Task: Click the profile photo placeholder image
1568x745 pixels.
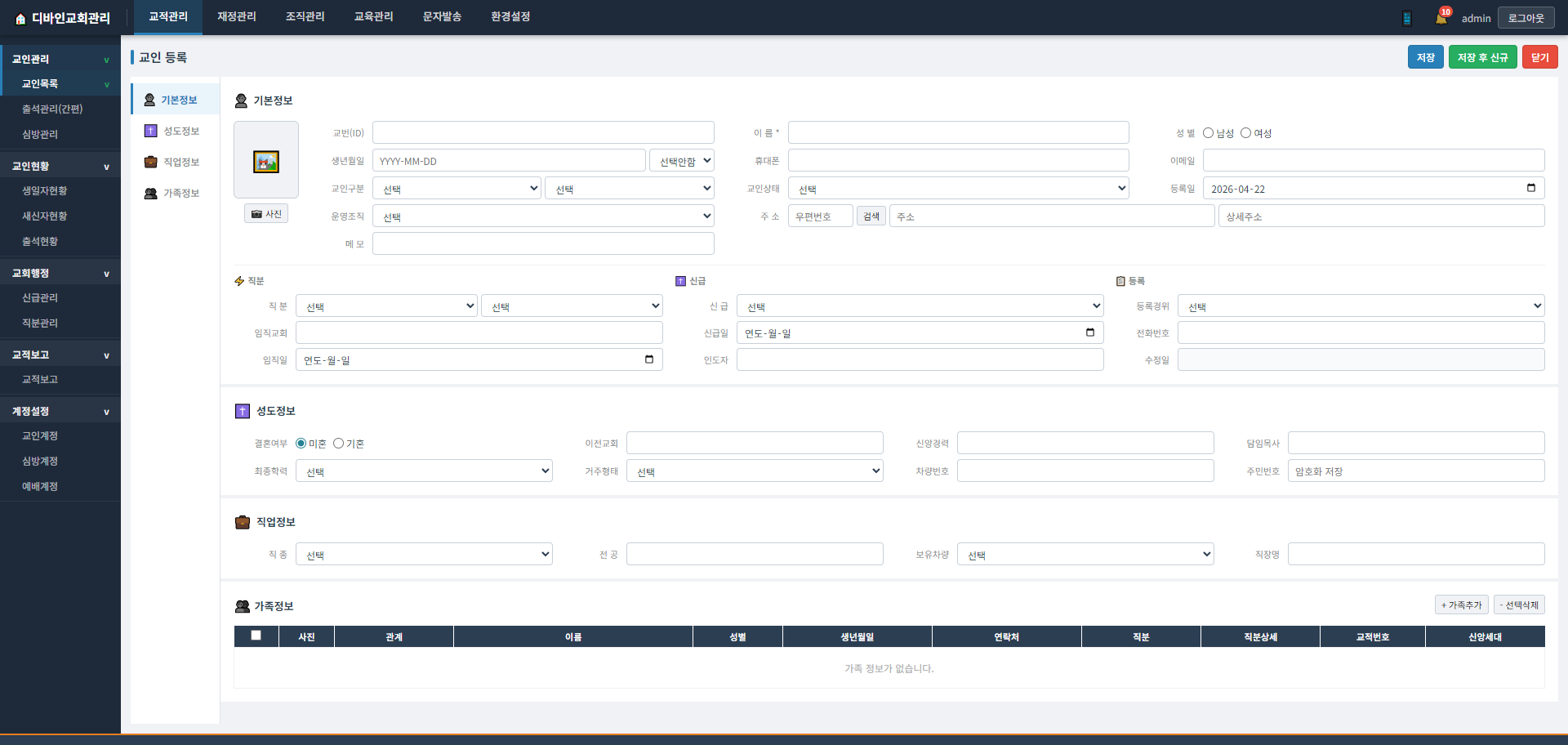Action: (x=266, y=161)
